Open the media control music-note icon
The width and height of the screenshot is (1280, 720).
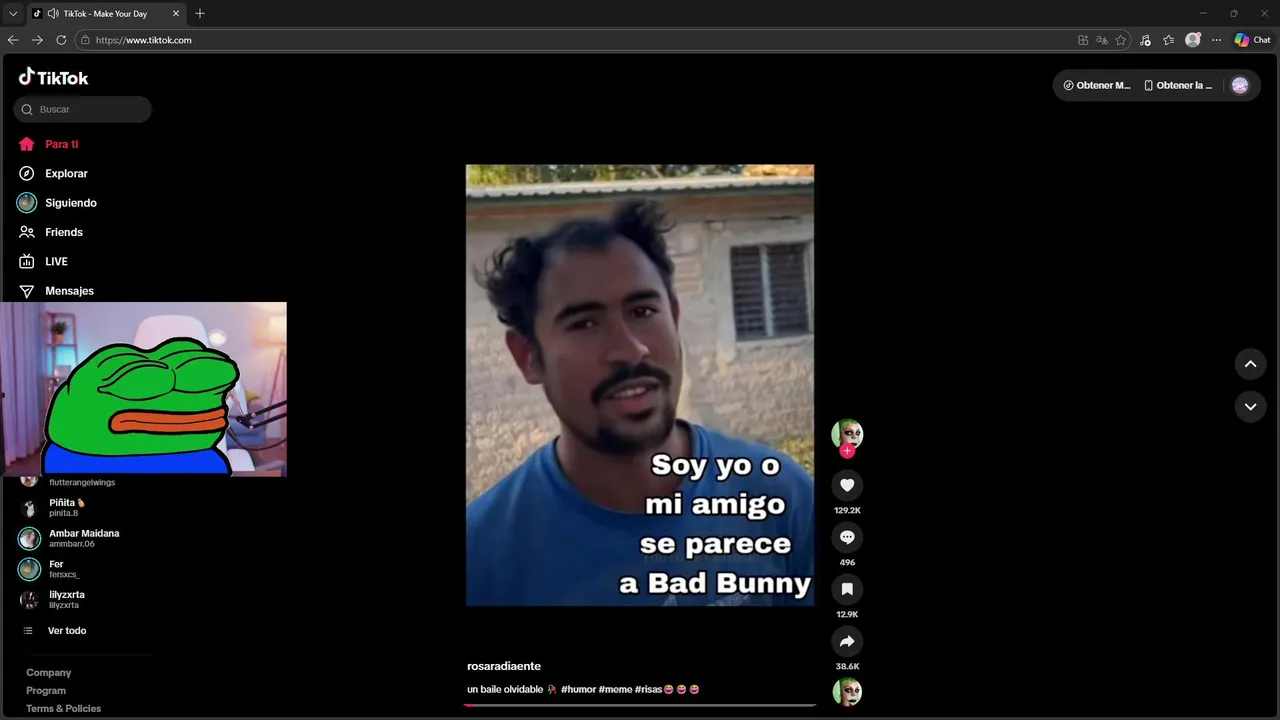pyautogui.click(x=1145, y=40)
